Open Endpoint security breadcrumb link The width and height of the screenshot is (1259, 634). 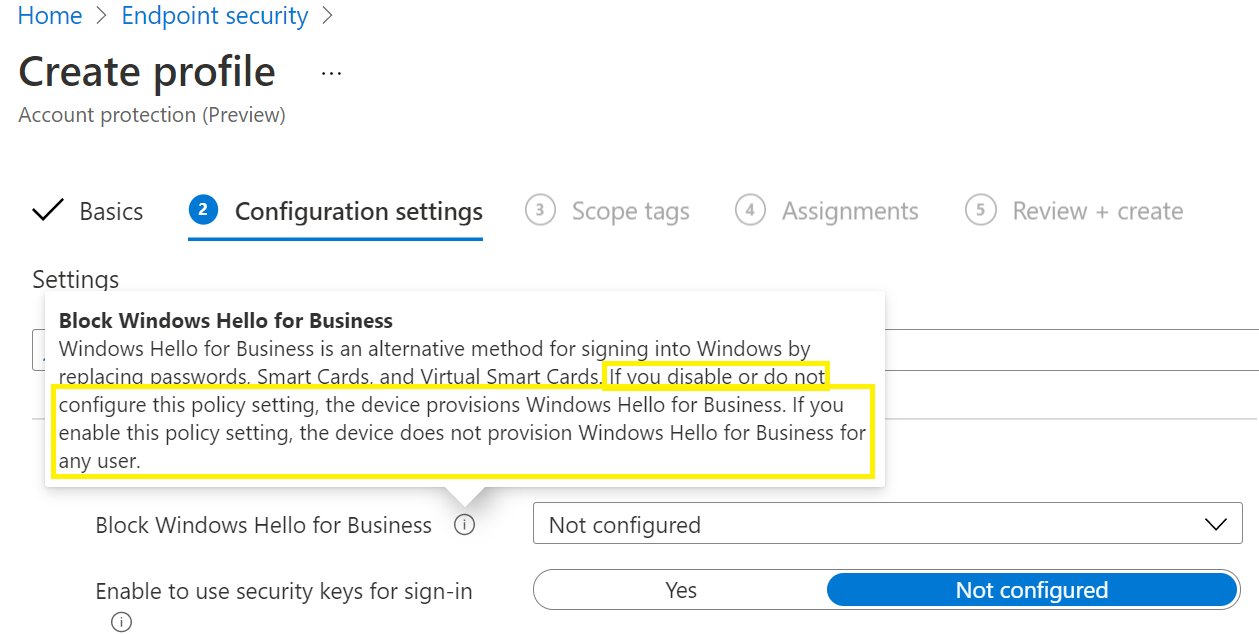[x=214, y=17]
